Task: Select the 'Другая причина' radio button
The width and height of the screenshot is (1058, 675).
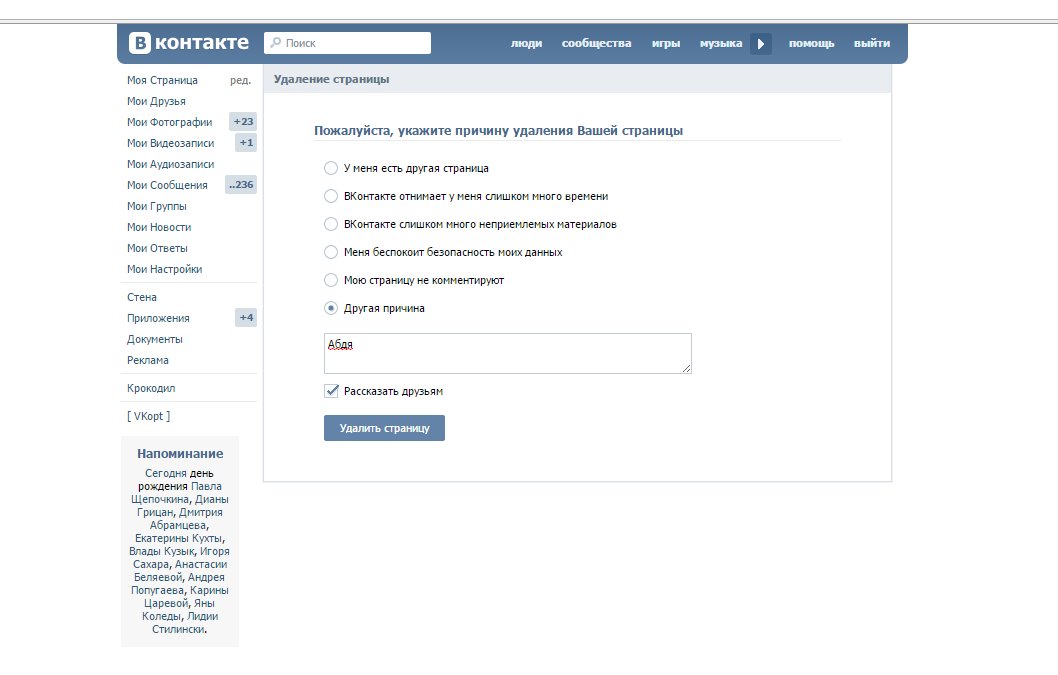Action: [x=331, y=308]
